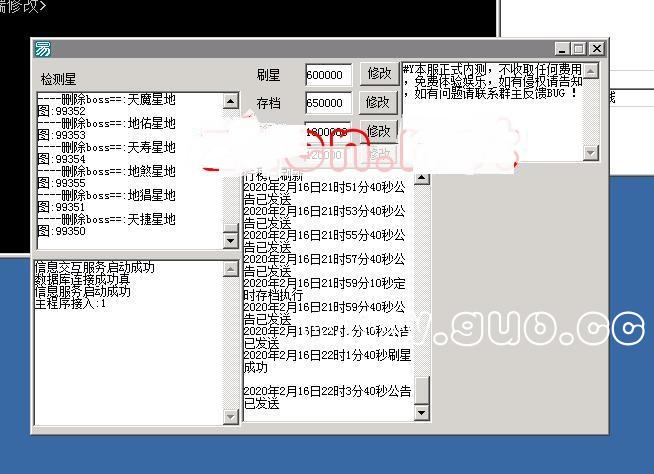Click up arrow in service status log
This screenshot has width=654, height=474.
(x=231, y=268)
